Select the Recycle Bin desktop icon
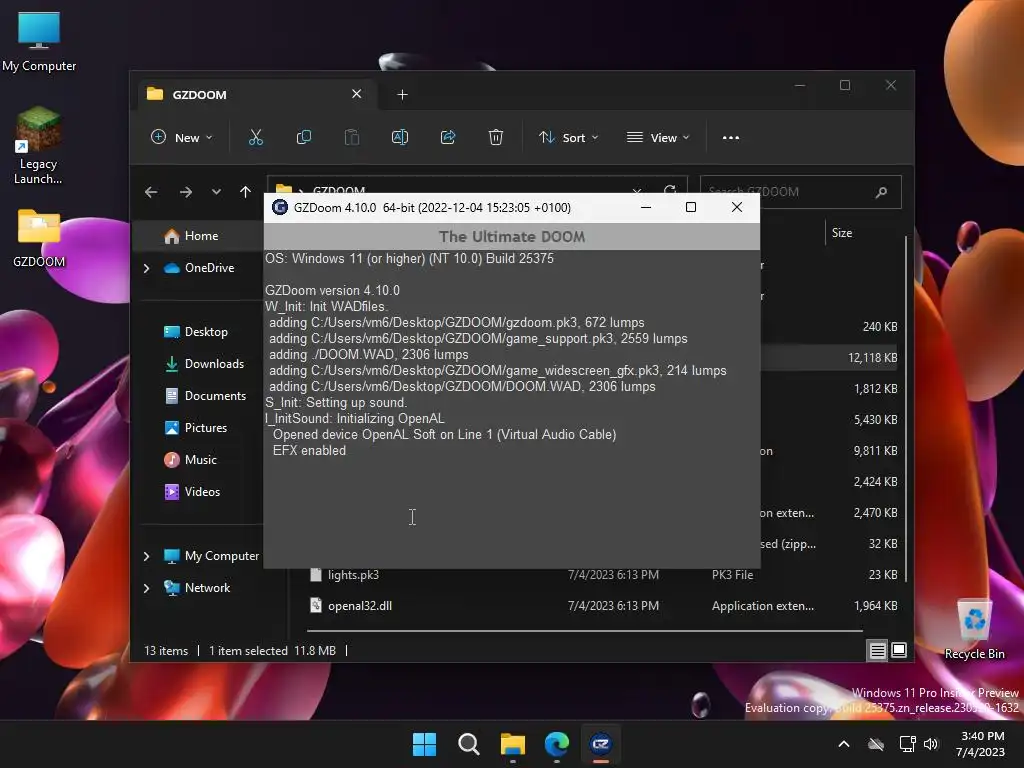 (x=974, y=629)
